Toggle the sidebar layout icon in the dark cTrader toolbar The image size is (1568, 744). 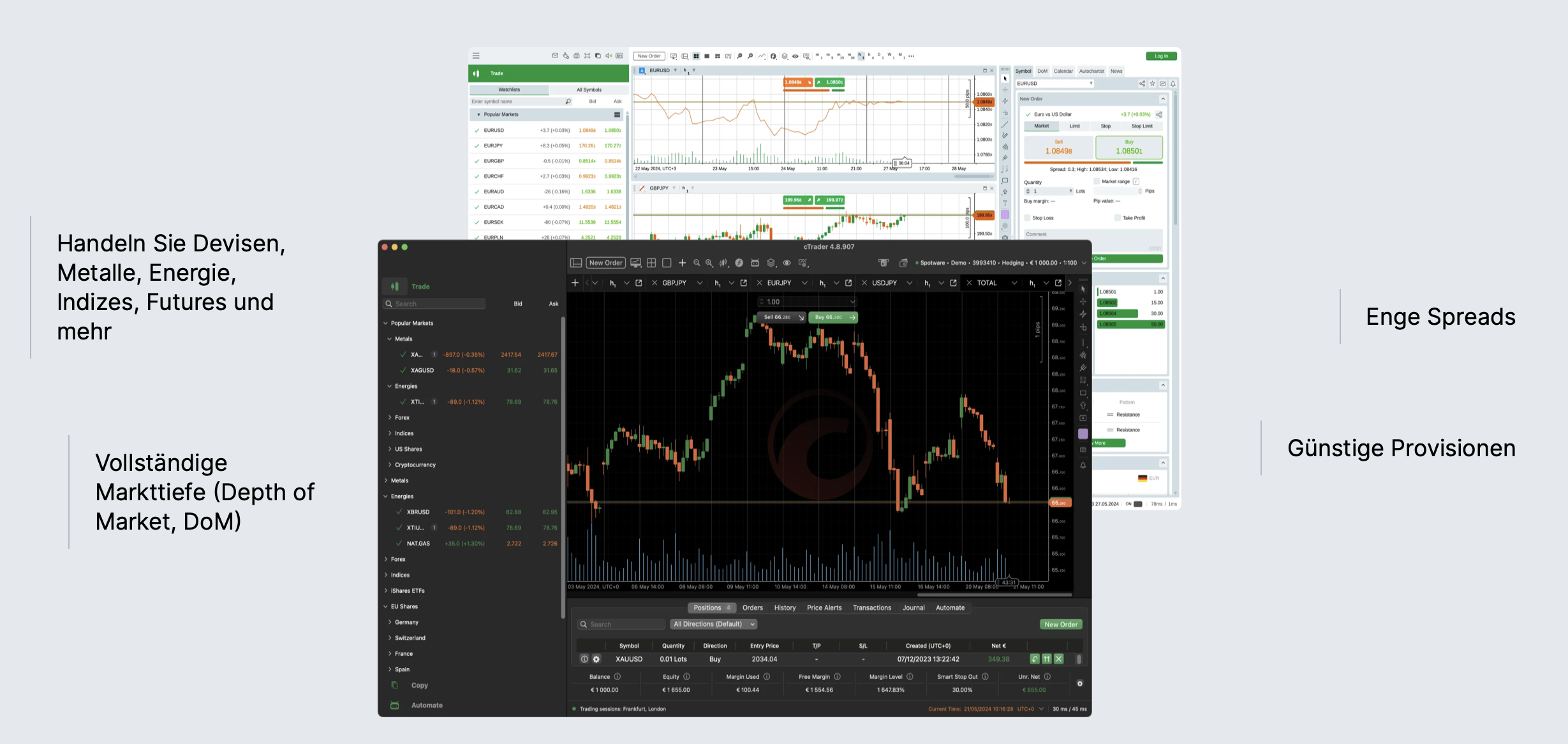575,263
